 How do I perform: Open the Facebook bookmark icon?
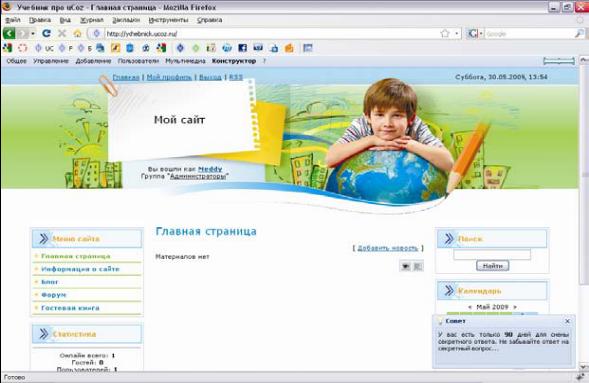243,48
